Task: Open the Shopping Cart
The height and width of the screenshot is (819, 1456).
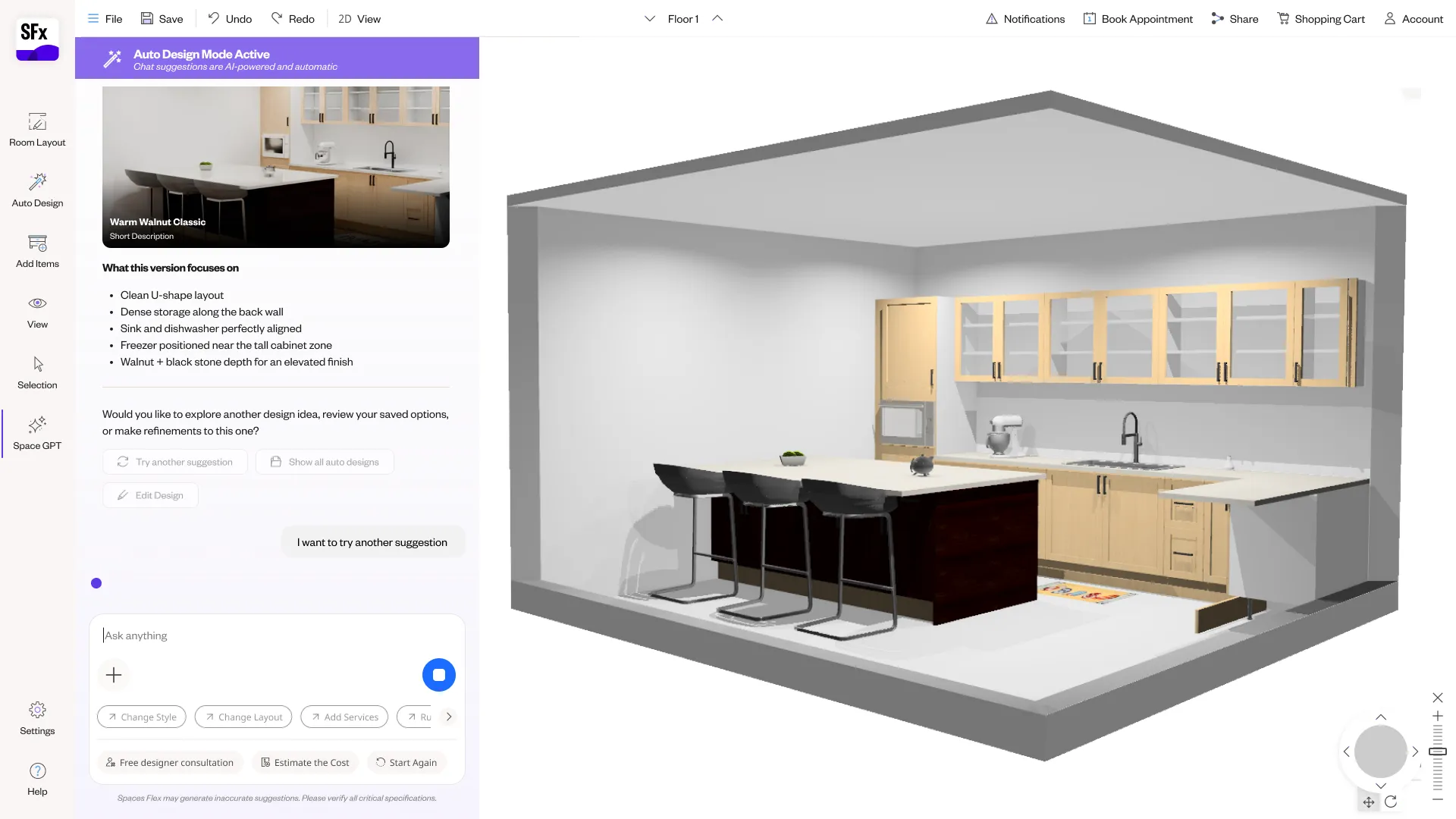Action: (1320, 19)
